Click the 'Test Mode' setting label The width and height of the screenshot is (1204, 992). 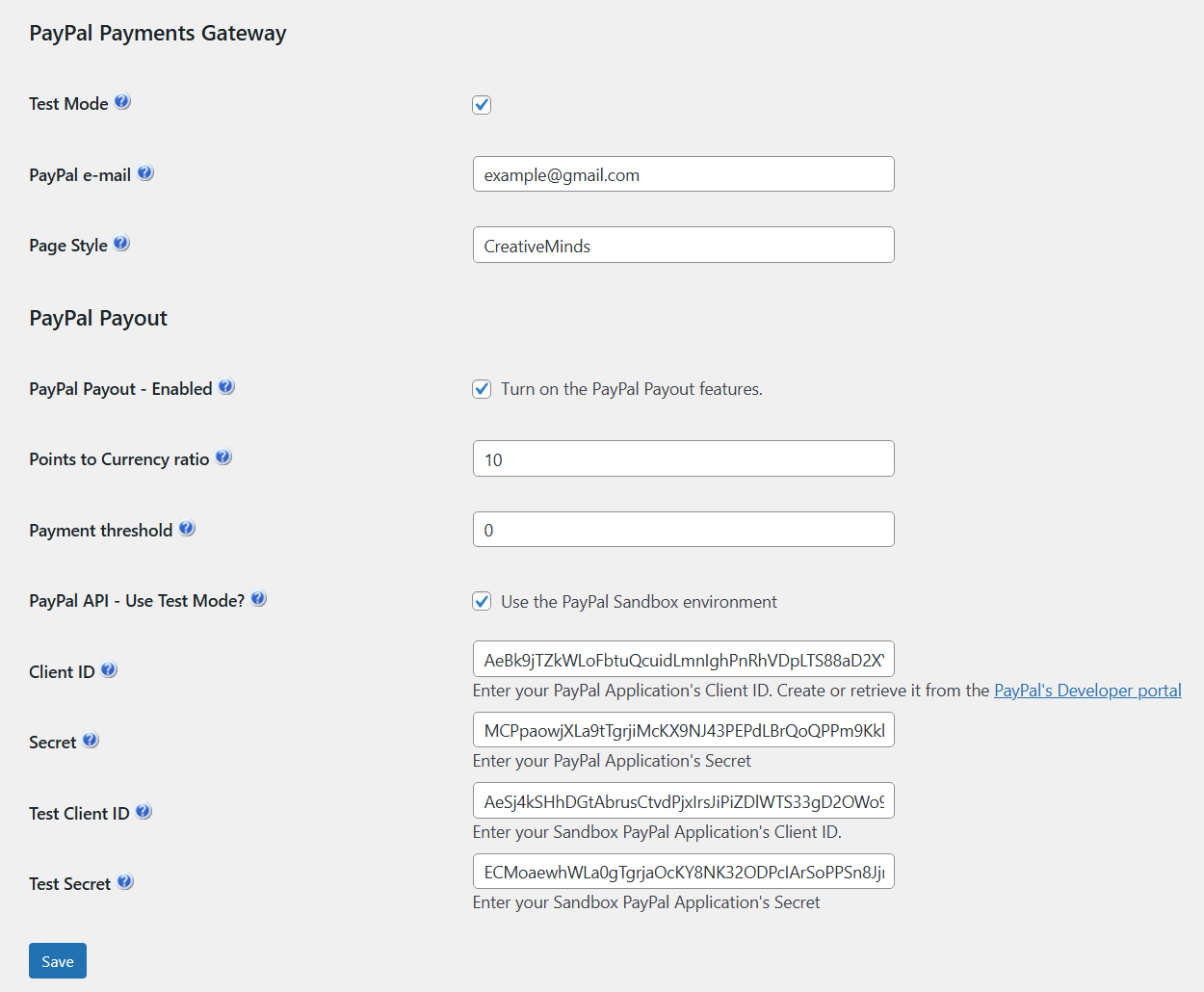click(x=68, y=104)
